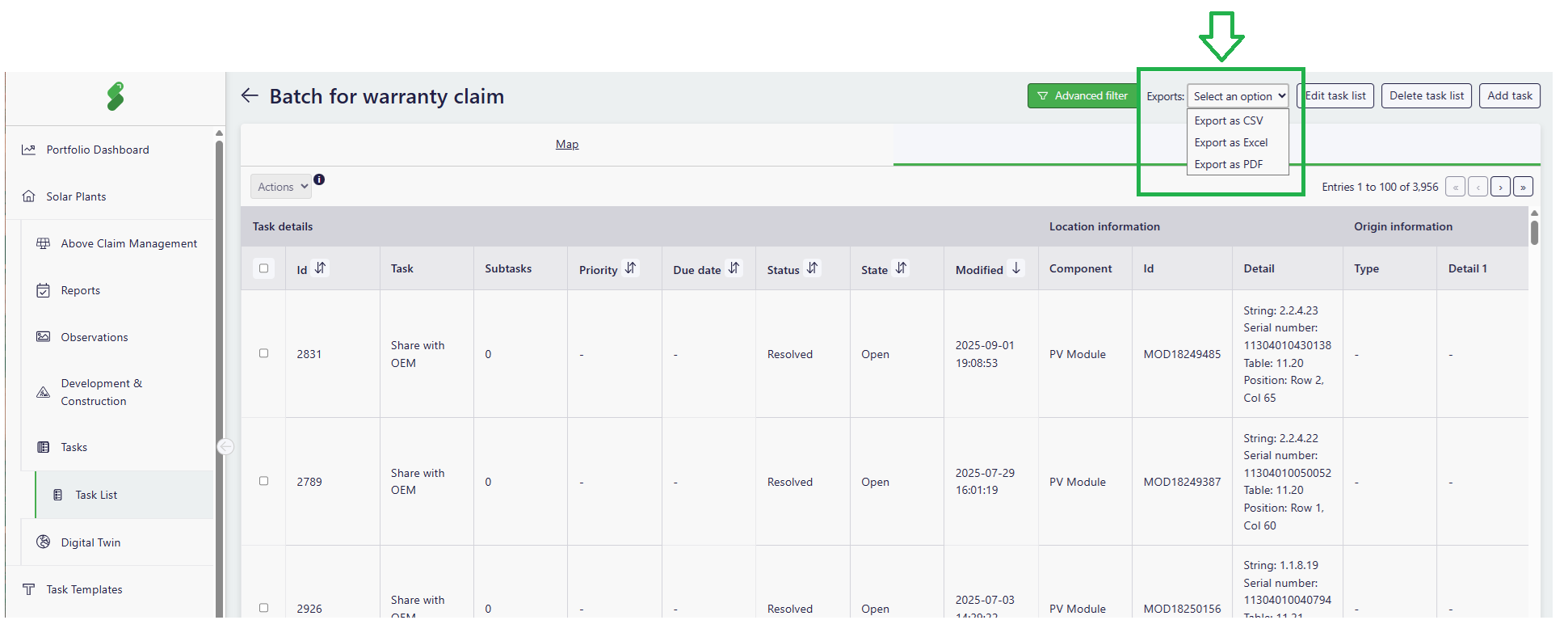
Task: Go to next page of entries
Action: [1501, 187]
